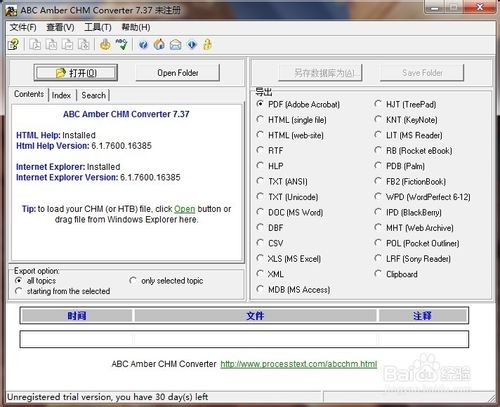Open the 帮助(H) menu
Screen dimensions: 500x407
[x=136, y=27]
